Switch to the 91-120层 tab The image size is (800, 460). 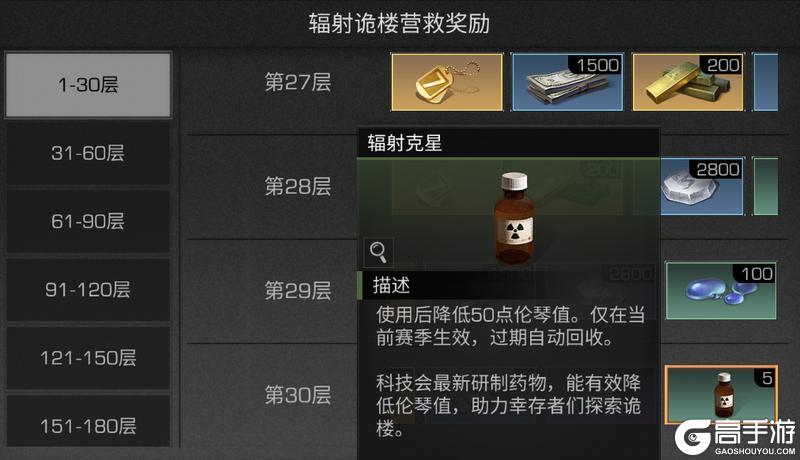88,290
